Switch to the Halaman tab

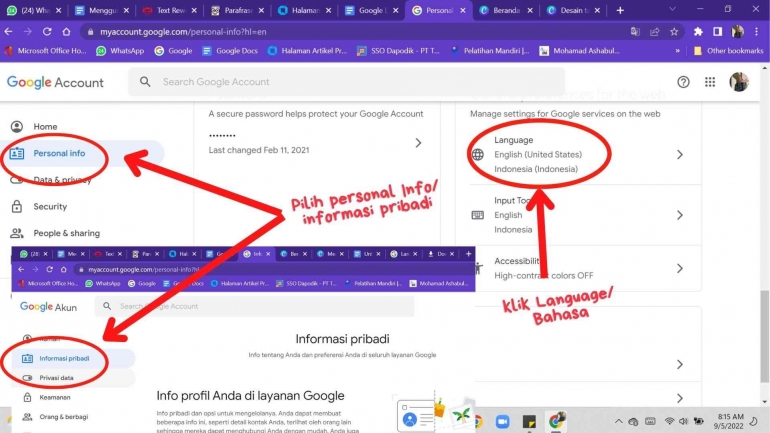pos(304,10)
